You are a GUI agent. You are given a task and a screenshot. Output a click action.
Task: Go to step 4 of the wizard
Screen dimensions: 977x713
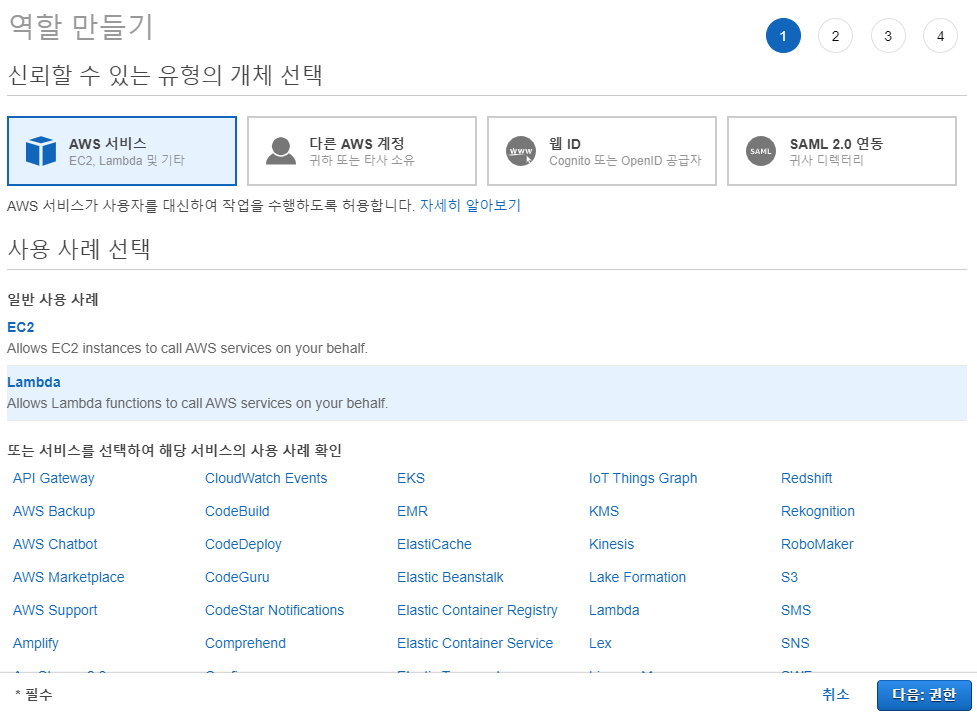(x=940, y=36)
